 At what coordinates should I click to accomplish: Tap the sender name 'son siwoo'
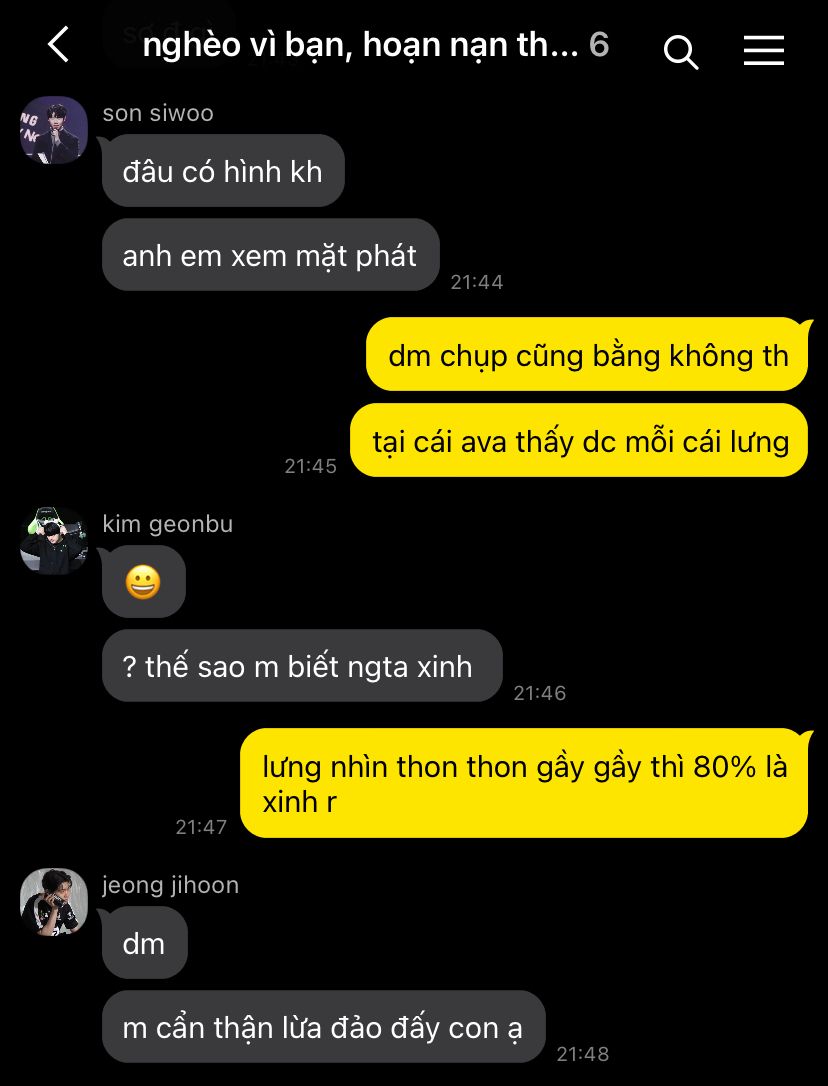[x=158, y=113]
